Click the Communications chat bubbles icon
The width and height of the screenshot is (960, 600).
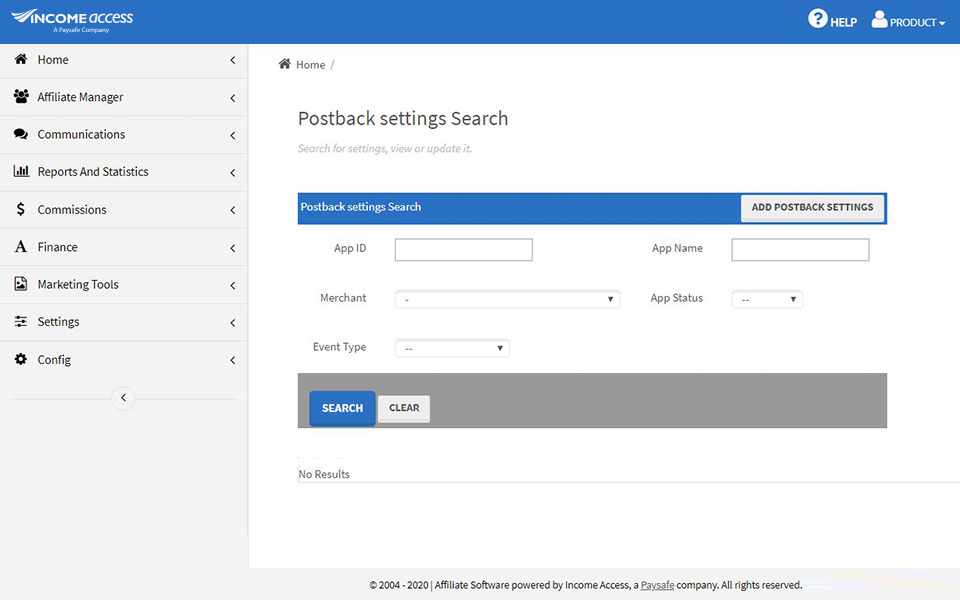(x=21, y=134)
